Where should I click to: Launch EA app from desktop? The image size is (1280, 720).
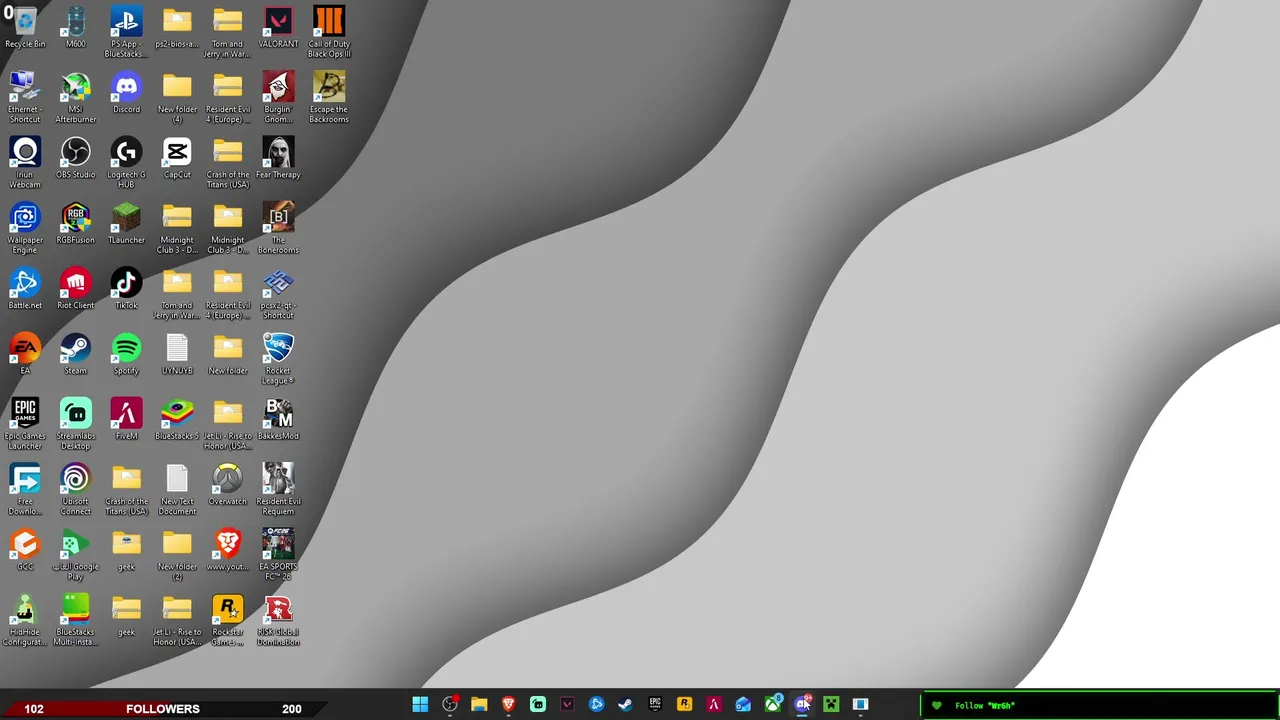click(x=25, y=355)
